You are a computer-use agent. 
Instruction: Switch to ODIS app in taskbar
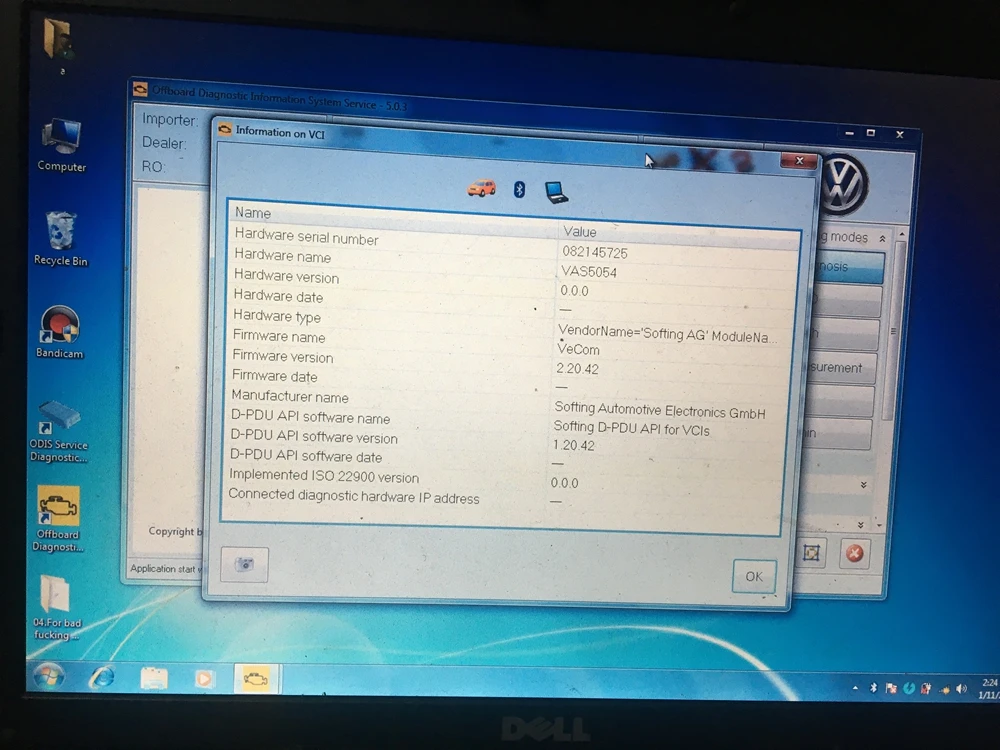click(x=256, y=679)
